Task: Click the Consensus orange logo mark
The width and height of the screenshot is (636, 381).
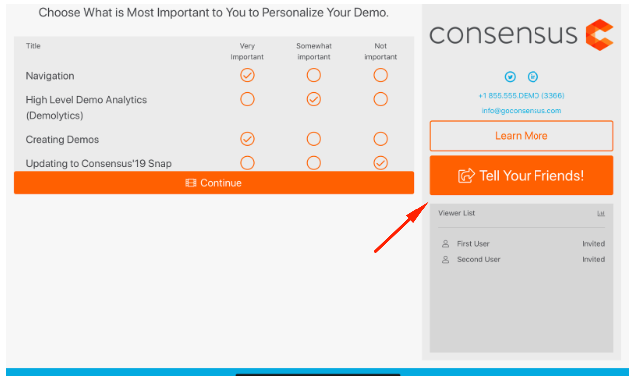Action: (x=599, y=35)
